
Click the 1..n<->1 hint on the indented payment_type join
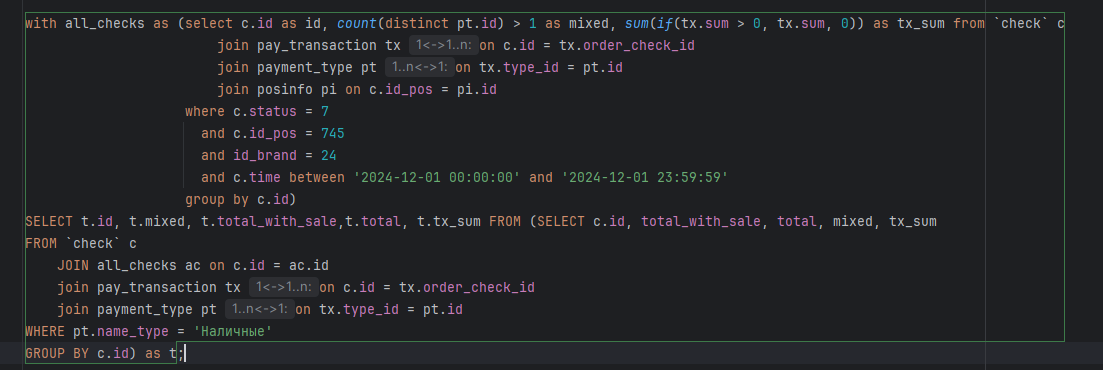[419, 68]
